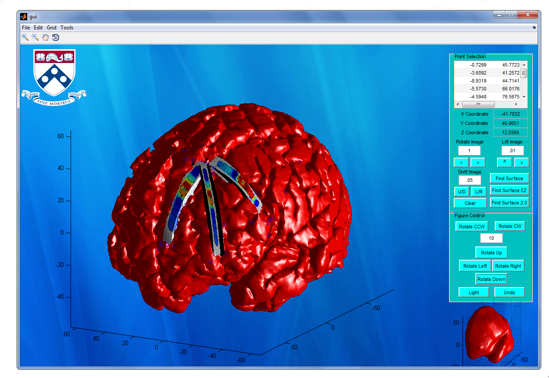Click point list scroll-up arrow
Screen dimensions: 549x378
pos(524,65)
